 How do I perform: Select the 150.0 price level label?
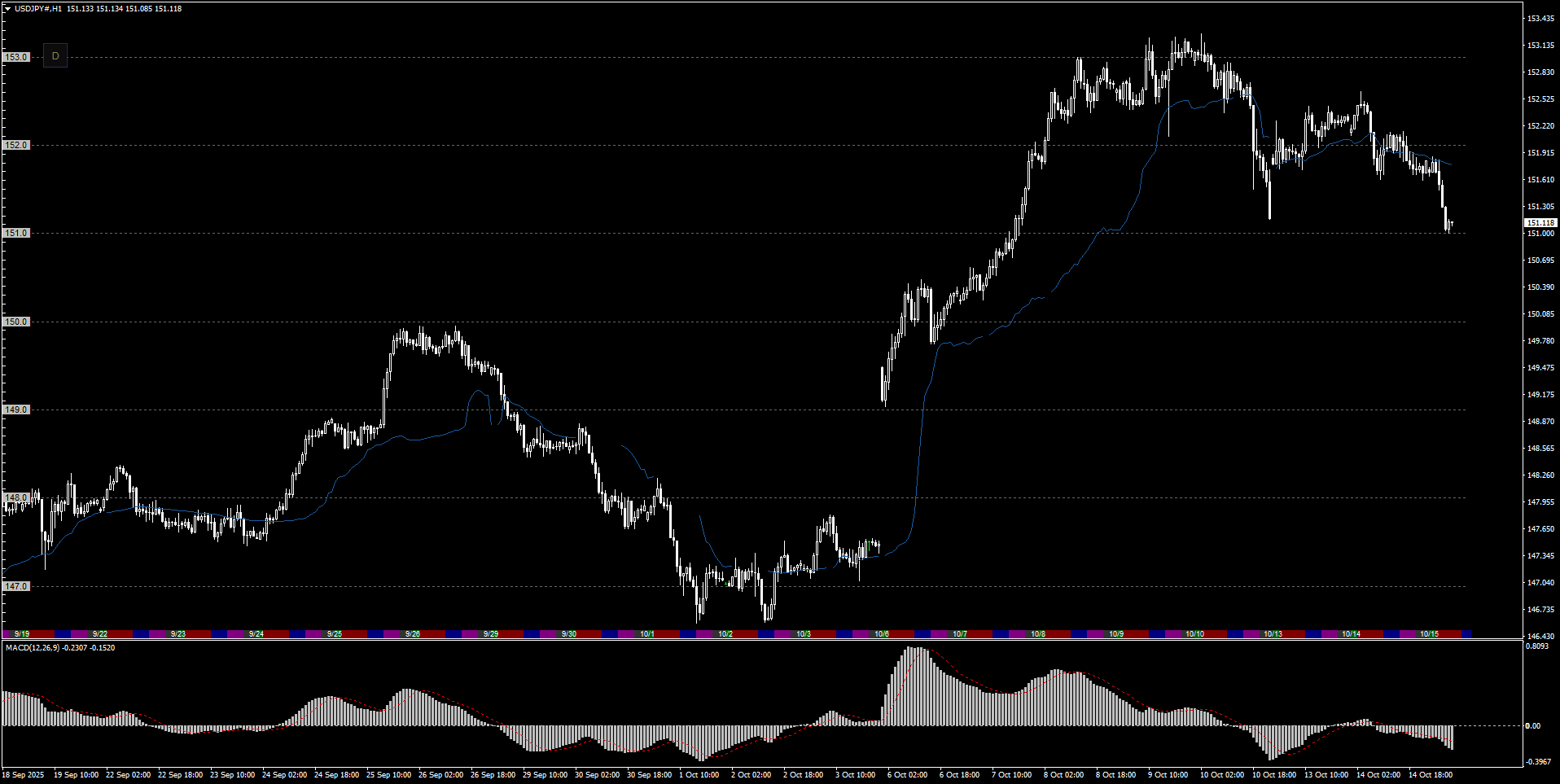click(x=16, y=322)
